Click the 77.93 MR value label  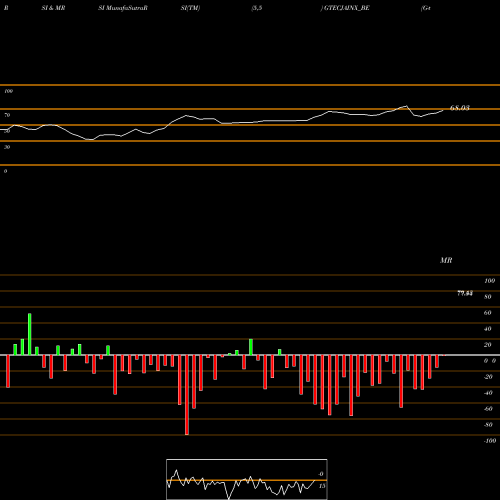(465, 293)
